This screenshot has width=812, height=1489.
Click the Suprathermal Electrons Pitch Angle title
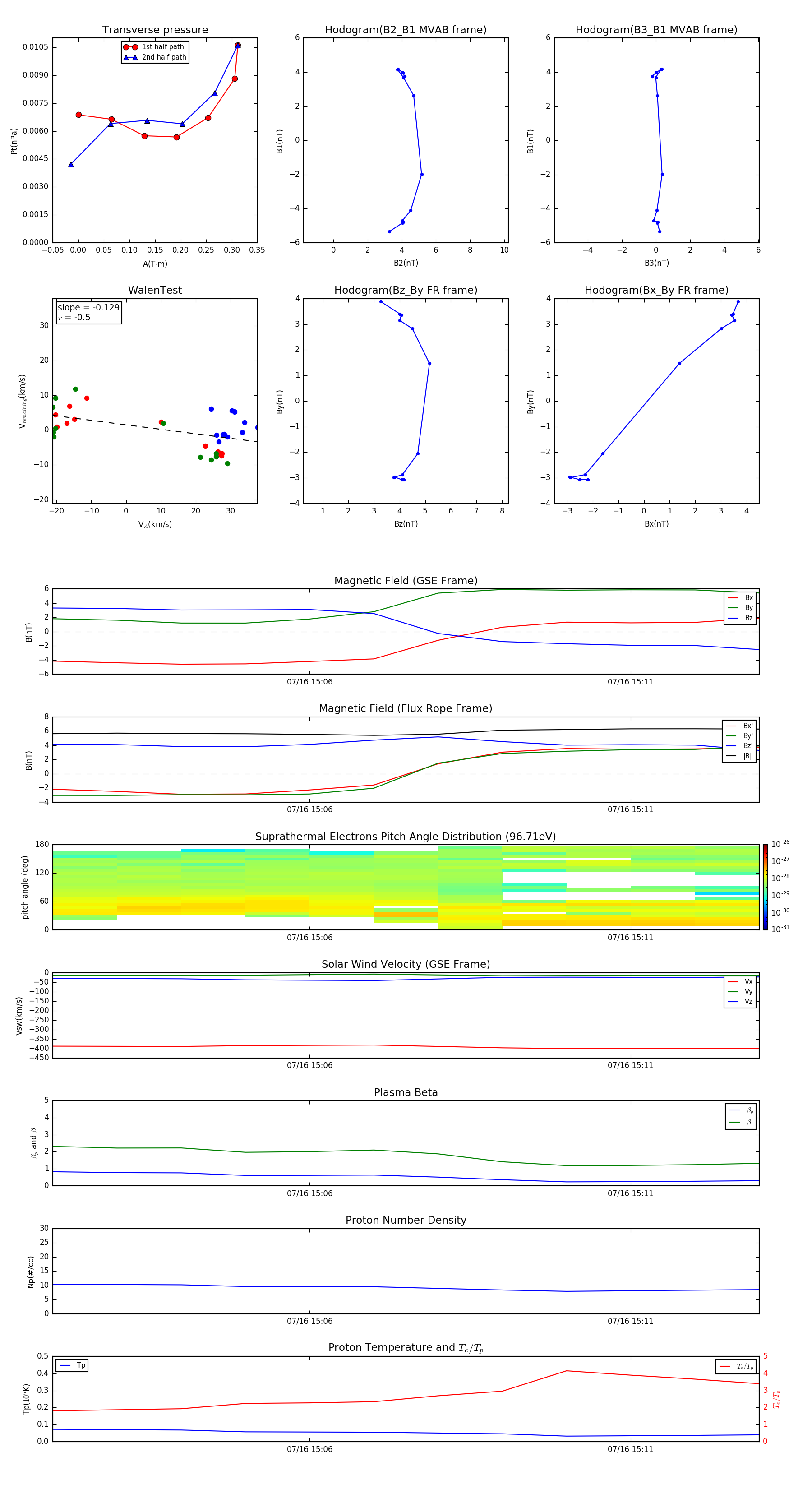405,837
